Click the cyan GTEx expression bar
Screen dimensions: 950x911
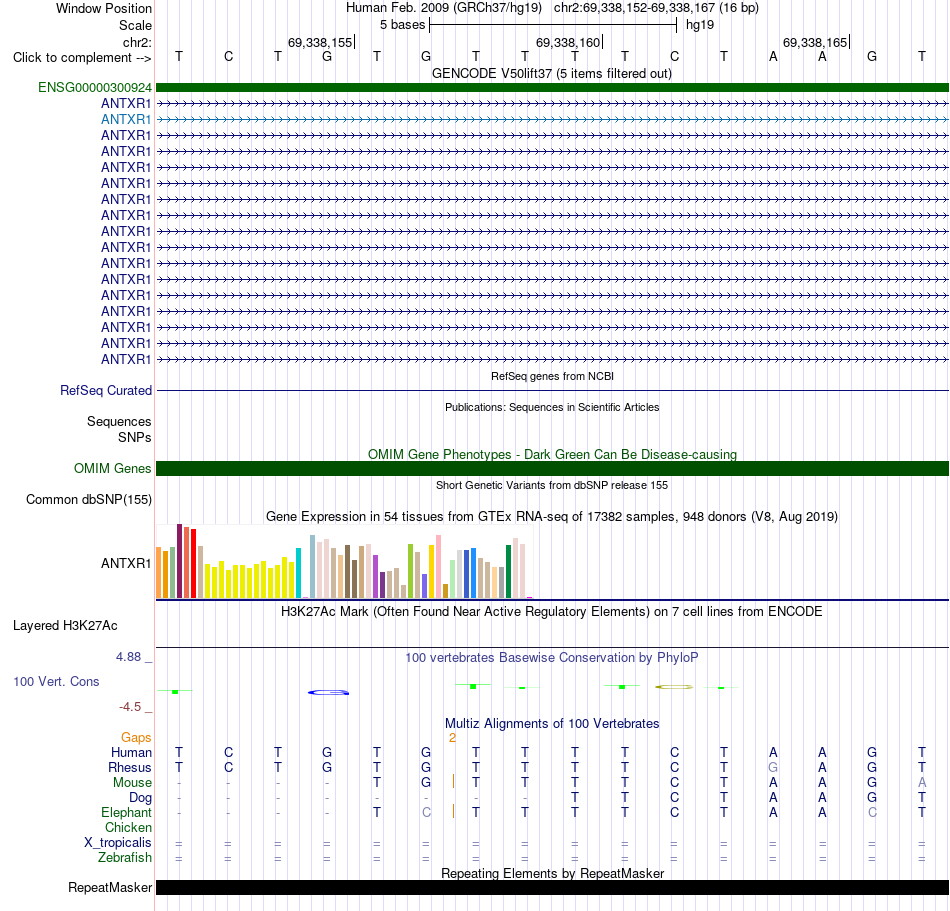pyautogui.click(x=298, y=573)
